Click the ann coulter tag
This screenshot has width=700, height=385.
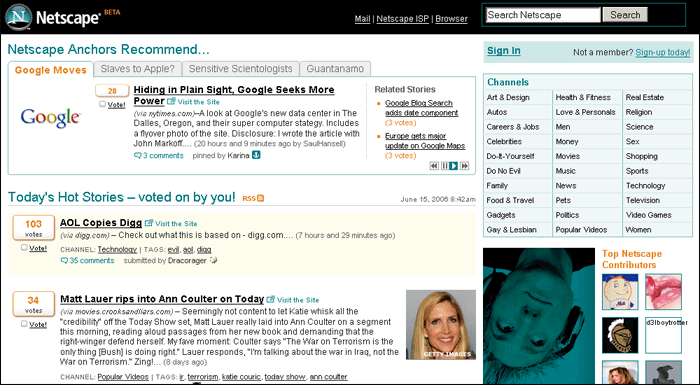click(329, 377)
